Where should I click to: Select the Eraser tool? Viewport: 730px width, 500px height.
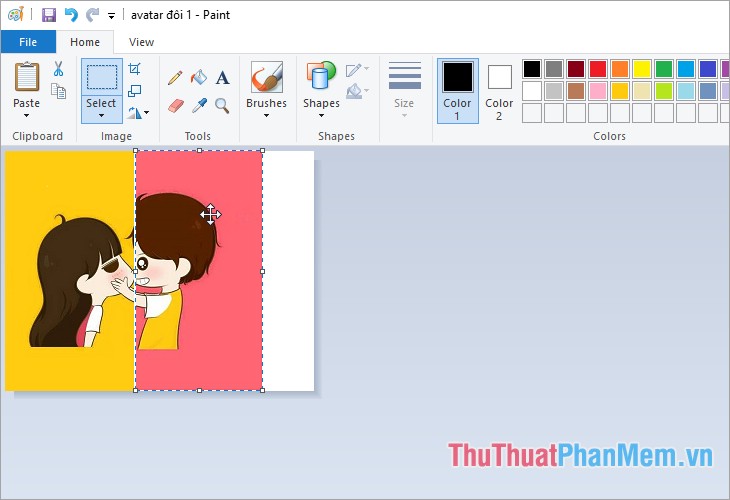[x=176, y=106]
